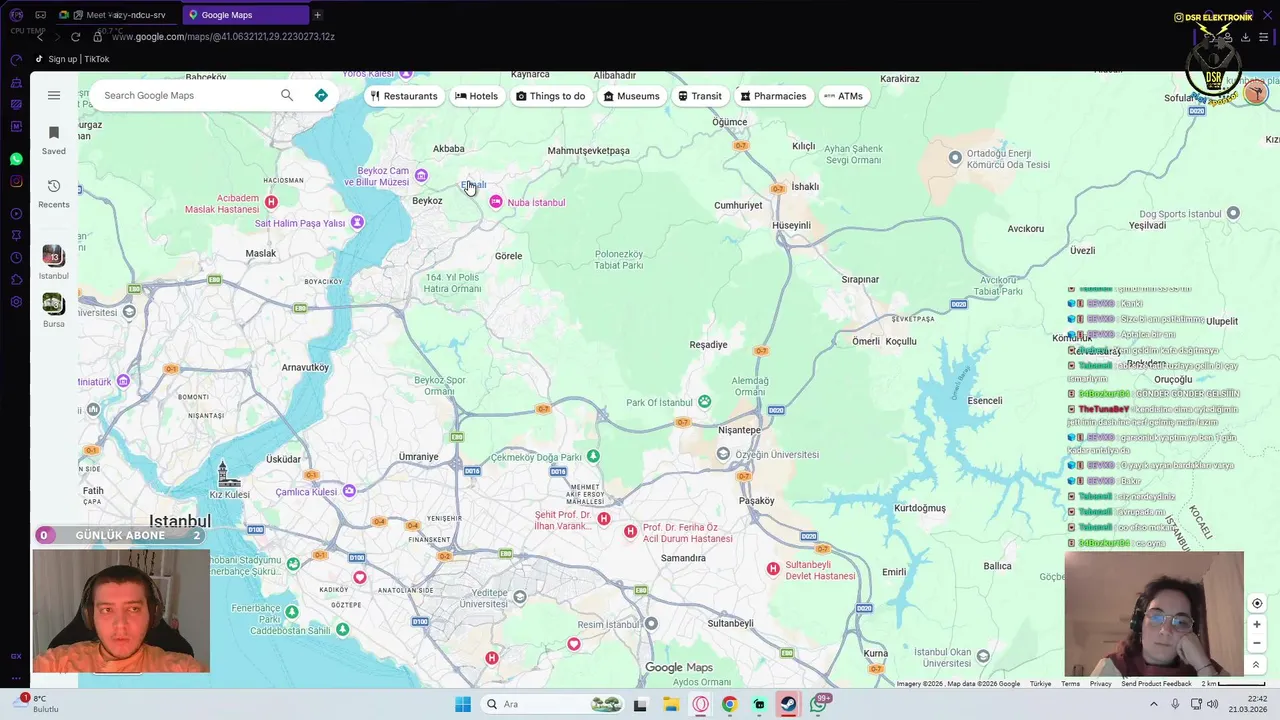Click the Beykoz Cam ve Billur Müzesi marker

pos(421,176)
